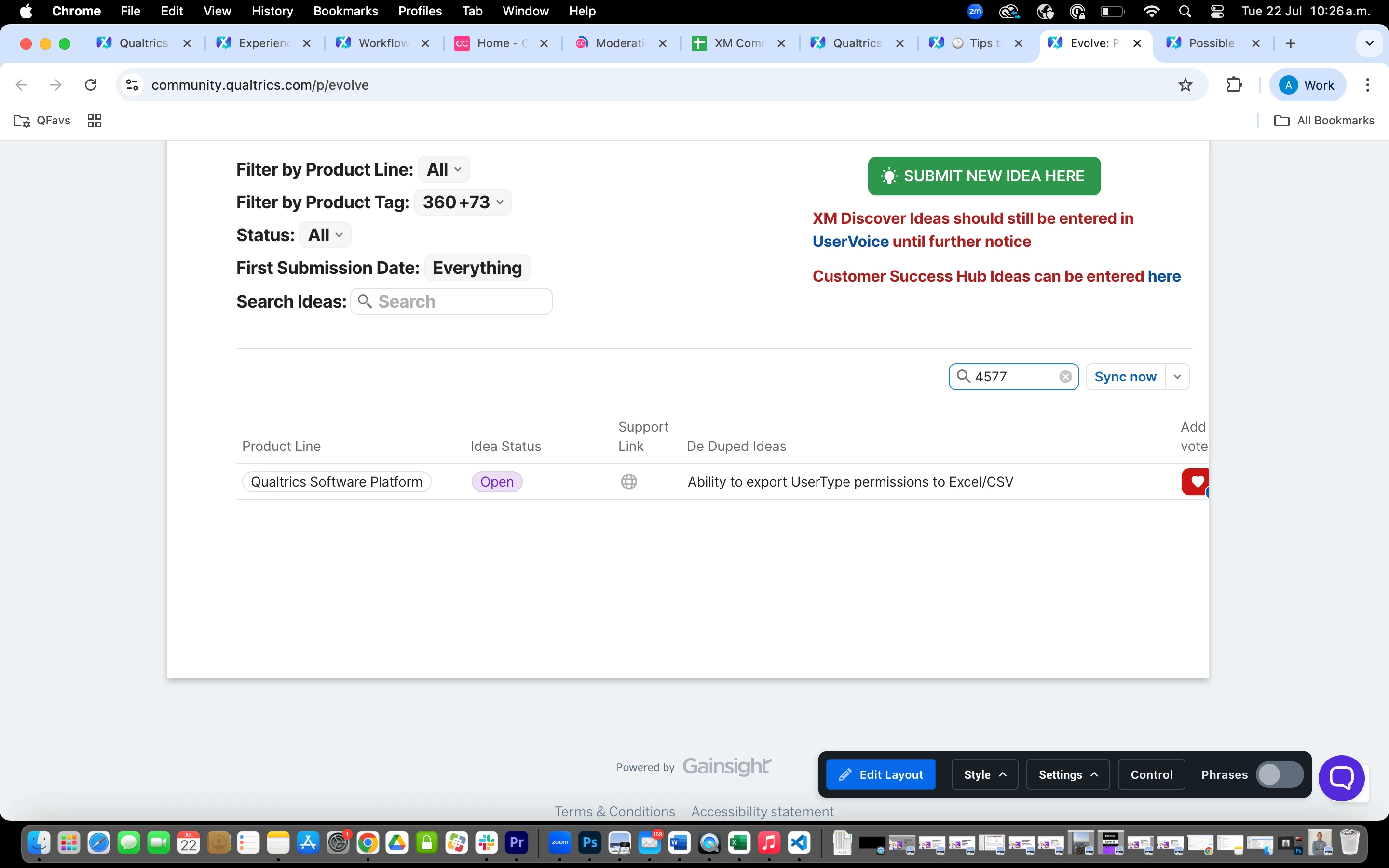
Task: Open the Accessibility statement link
Action: pos(762,811)
